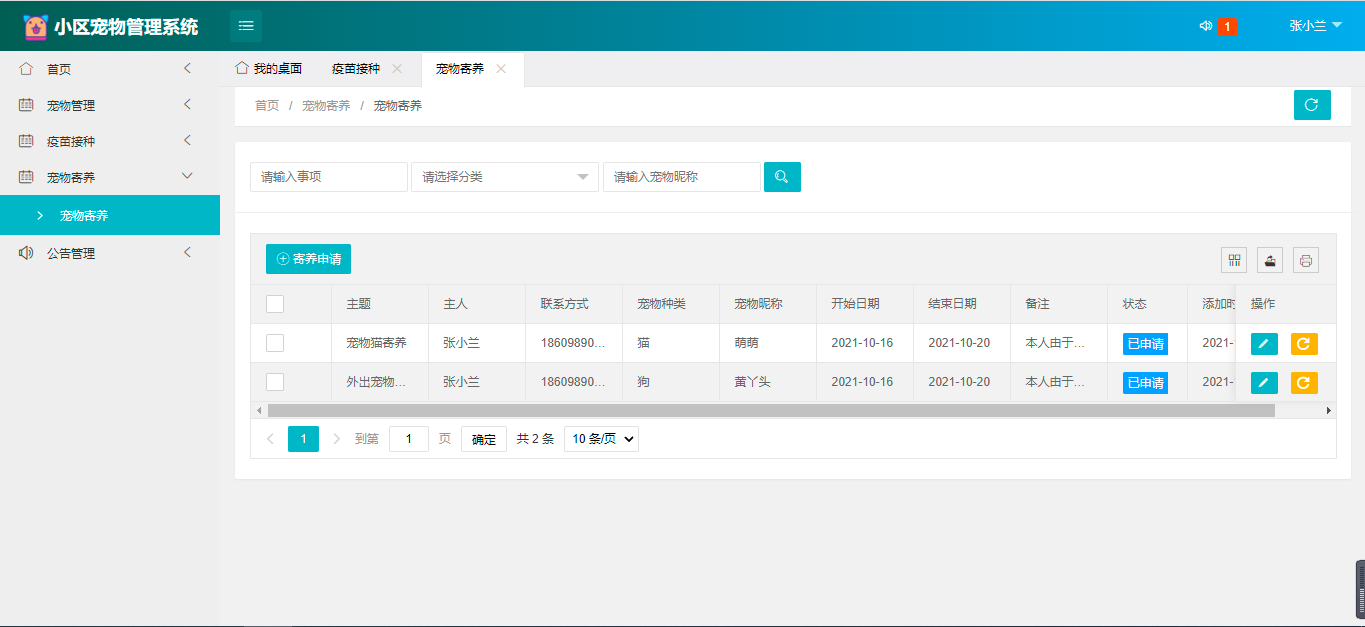Image resolution: width=1365 pixels, height=627 pixels.
Task: Click the refresh button near breadcrumb
Action: click(x=1312, y=105)
